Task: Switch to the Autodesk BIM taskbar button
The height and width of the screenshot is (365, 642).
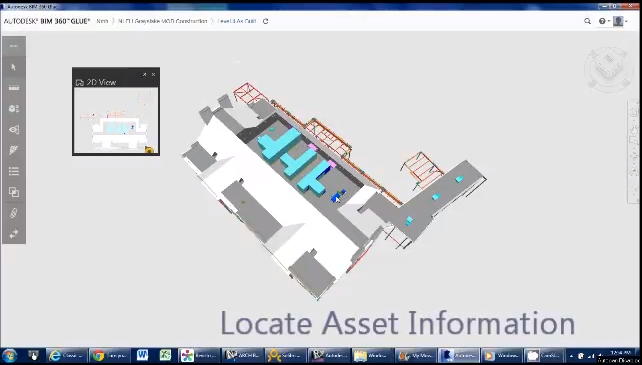Action: point(459,356)
